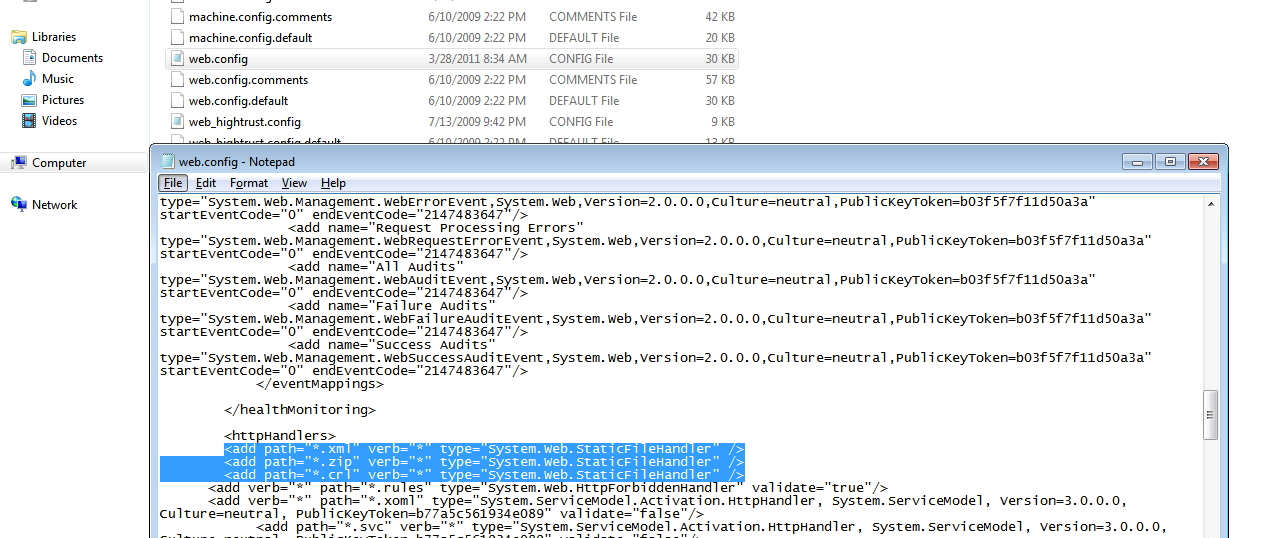Viewport: 1267px width, 538px height.
Task: Click the web_hightrust.config file icon
Action: tap(178, 122)
